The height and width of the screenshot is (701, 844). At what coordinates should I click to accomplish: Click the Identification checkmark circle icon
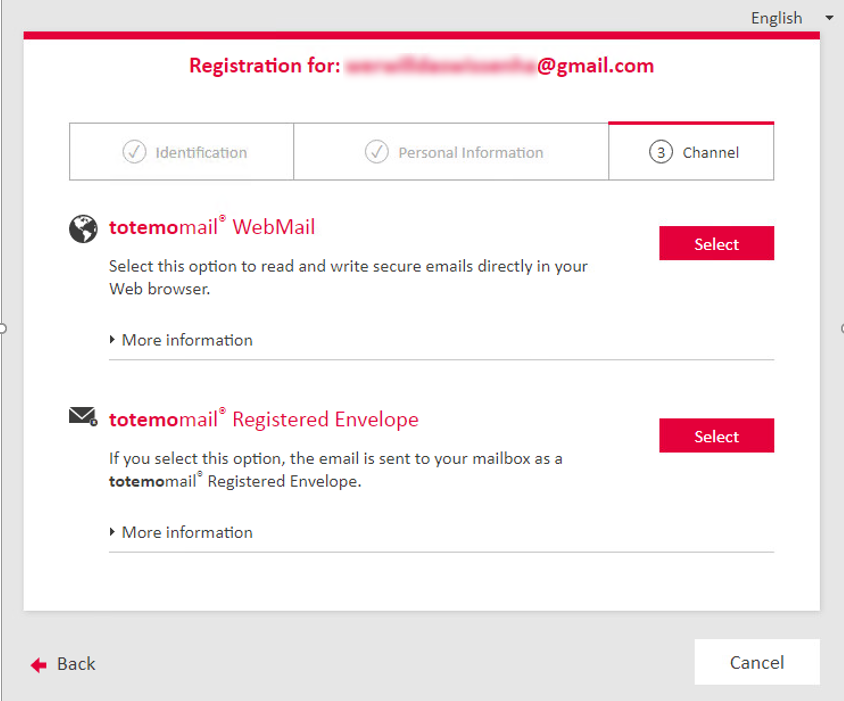(x=134, y=152)
